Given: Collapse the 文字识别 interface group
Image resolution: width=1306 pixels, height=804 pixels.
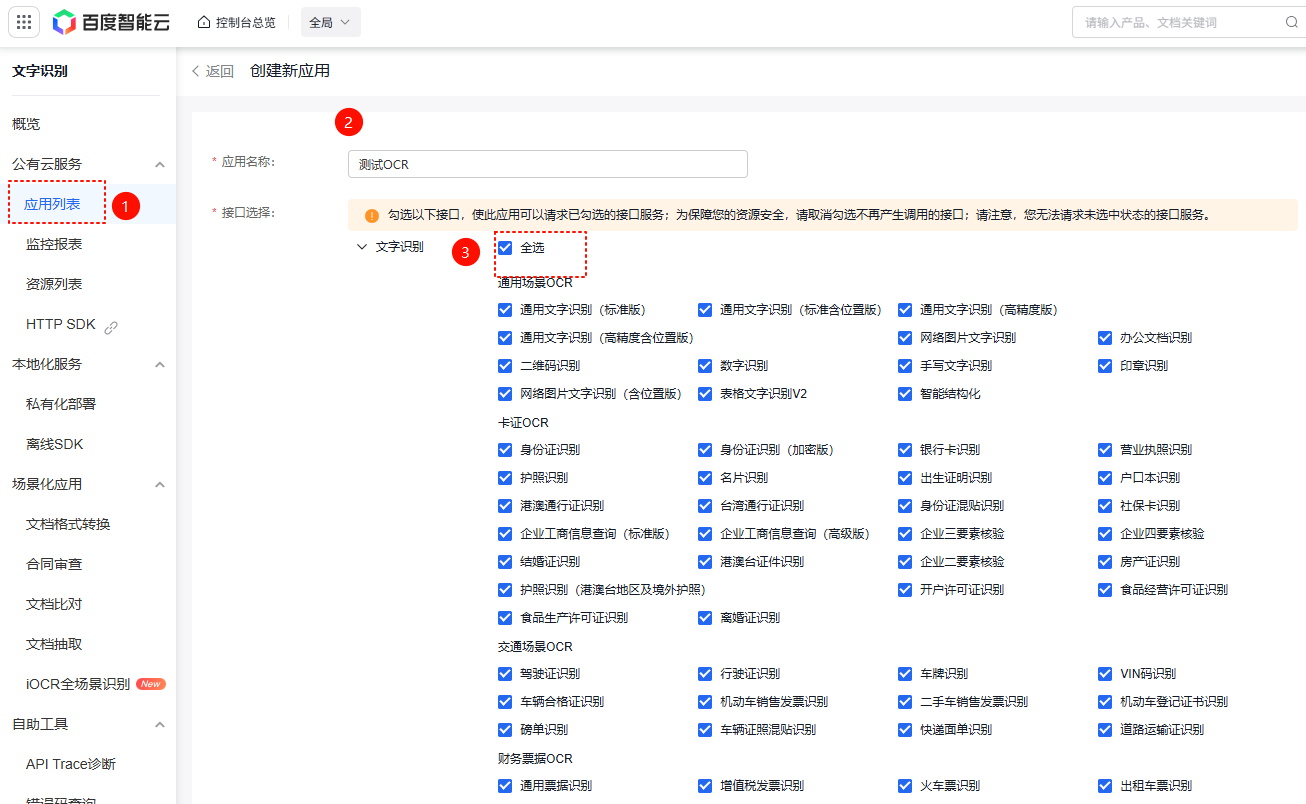Looking at the screenshot, I should [x=362, y=247].
